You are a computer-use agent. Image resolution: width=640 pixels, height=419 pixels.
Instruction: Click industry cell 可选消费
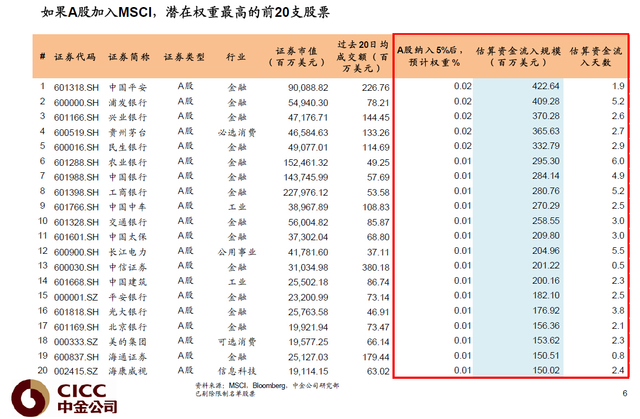click(237, 342)
